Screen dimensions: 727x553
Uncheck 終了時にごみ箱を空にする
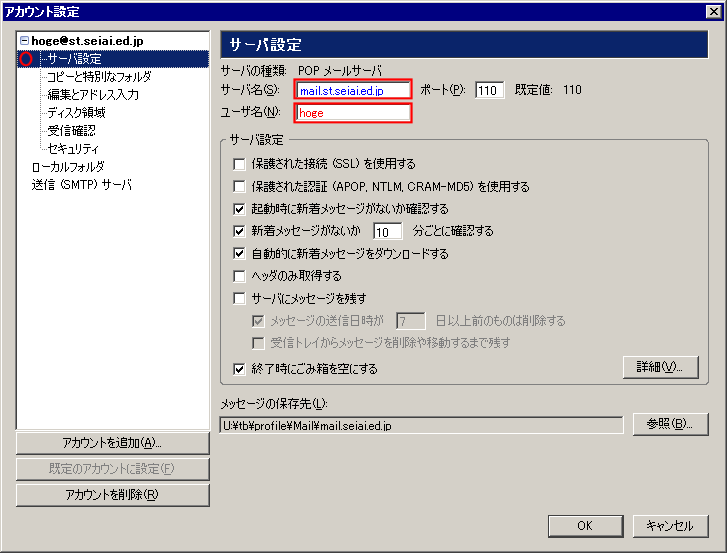point(239,369)
